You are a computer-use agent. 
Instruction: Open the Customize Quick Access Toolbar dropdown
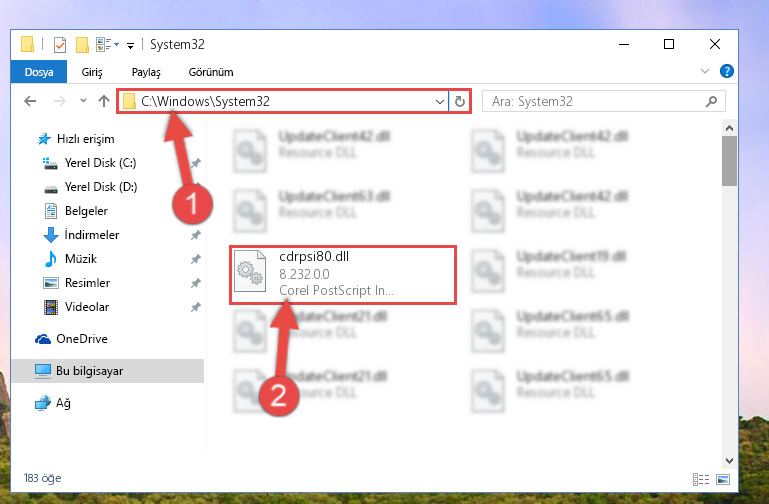click(130, 46)
